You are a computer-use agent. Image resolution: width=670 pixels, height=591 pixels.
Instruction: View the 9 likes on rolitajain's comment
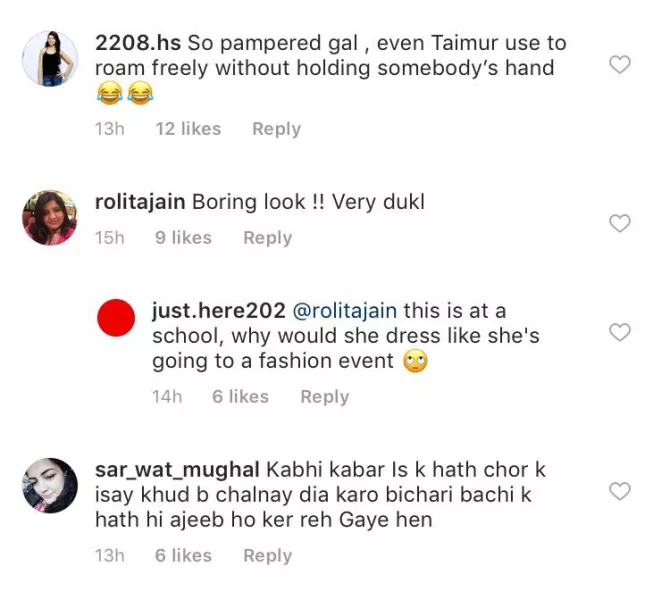point(183,238)
